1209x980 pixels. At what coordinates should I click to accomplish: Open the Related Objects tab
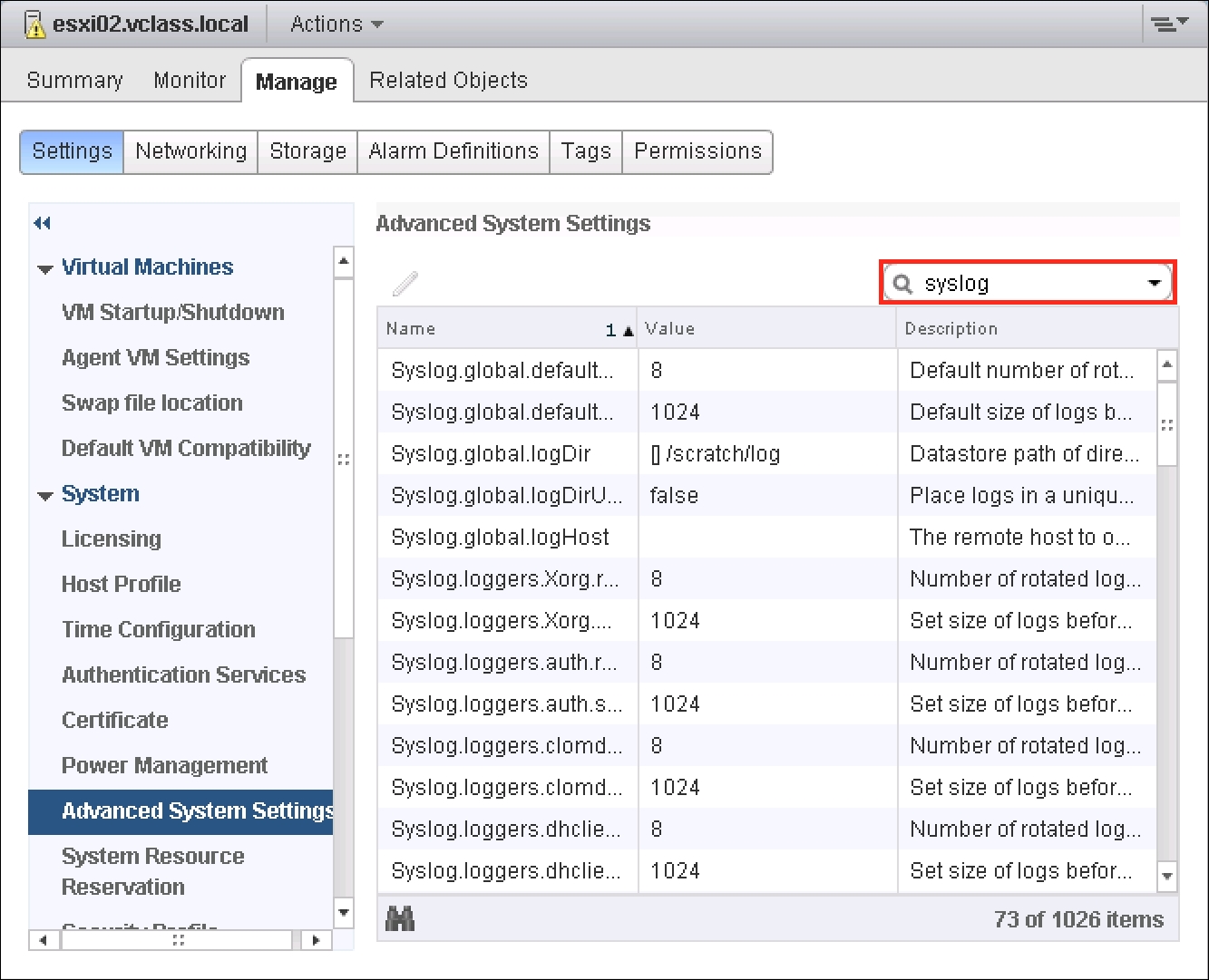(448, 81)
